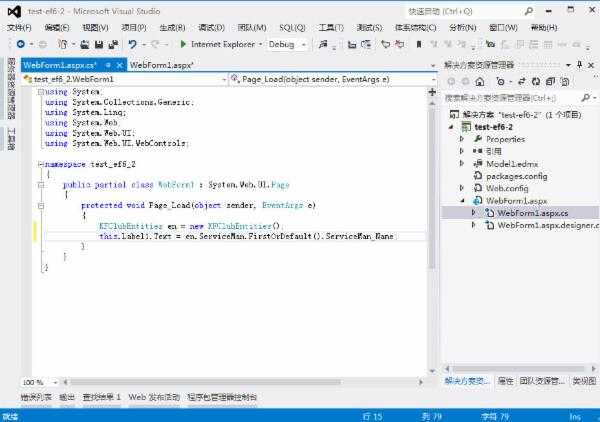Open the 输出 bottom tab
600x422 pixels.
pyautogui.click(x=67, y=397)
